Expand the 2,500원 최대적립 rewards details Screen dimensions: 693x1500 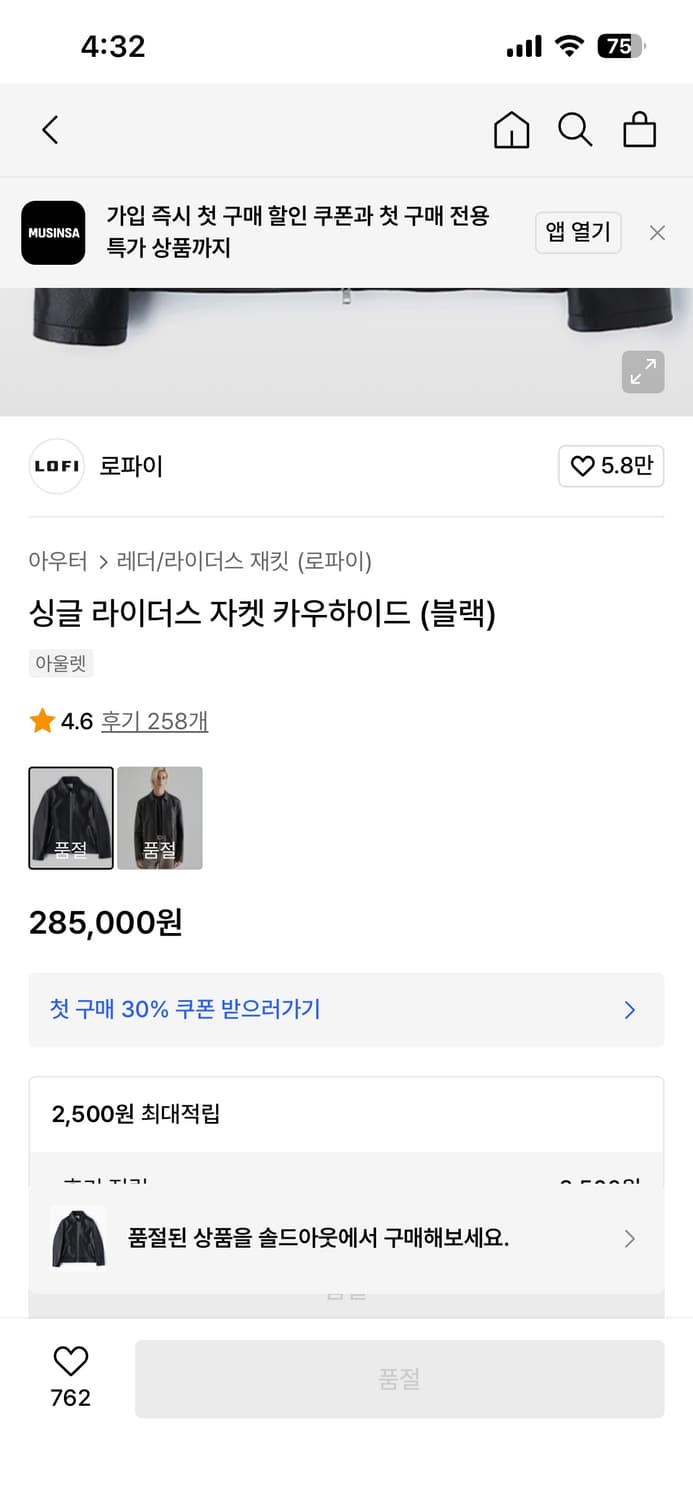tap(346, 1114)
